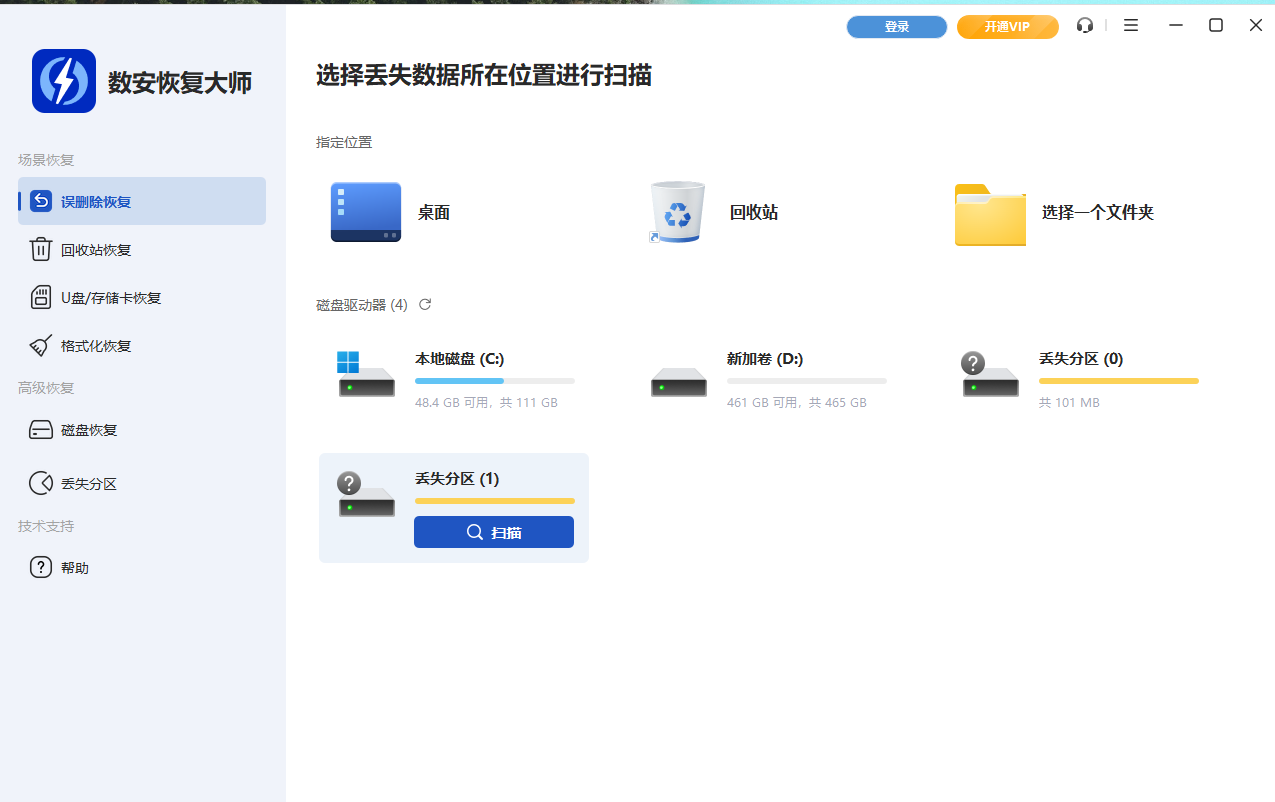Click the 选择一个文件夹 label

[x=1098, y=212]
